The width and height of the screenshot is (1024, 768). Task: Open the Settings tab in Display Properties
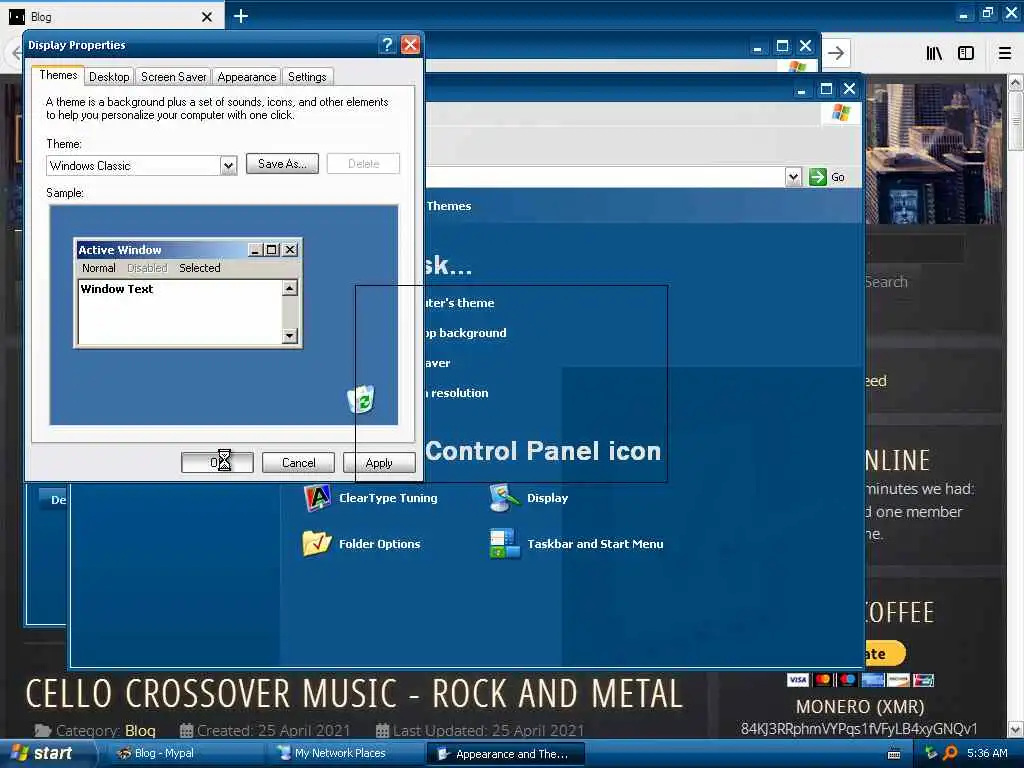click(307, 77)
